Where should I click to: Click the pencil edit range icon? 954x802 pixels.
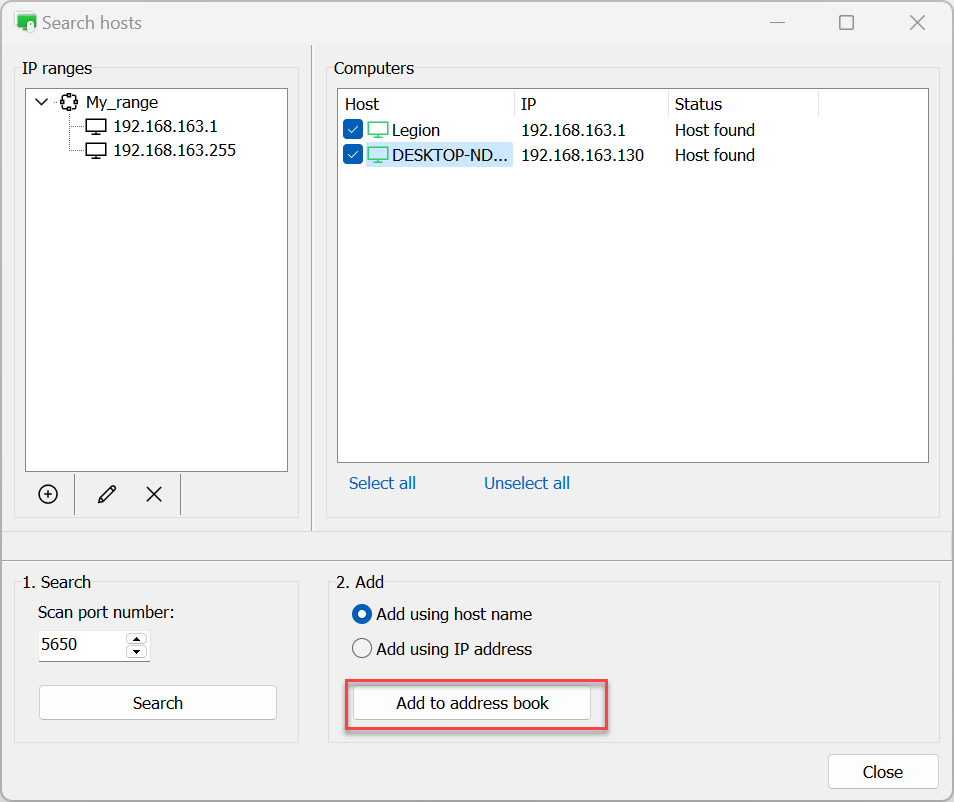click(x=107, y=494)
